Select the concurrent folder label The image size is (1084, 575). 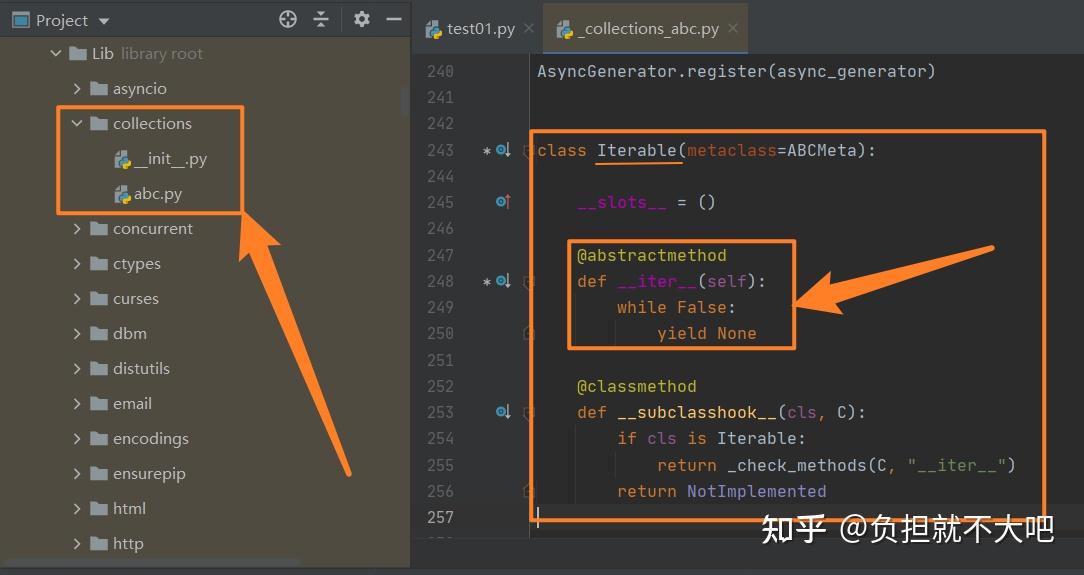(153, 228)
